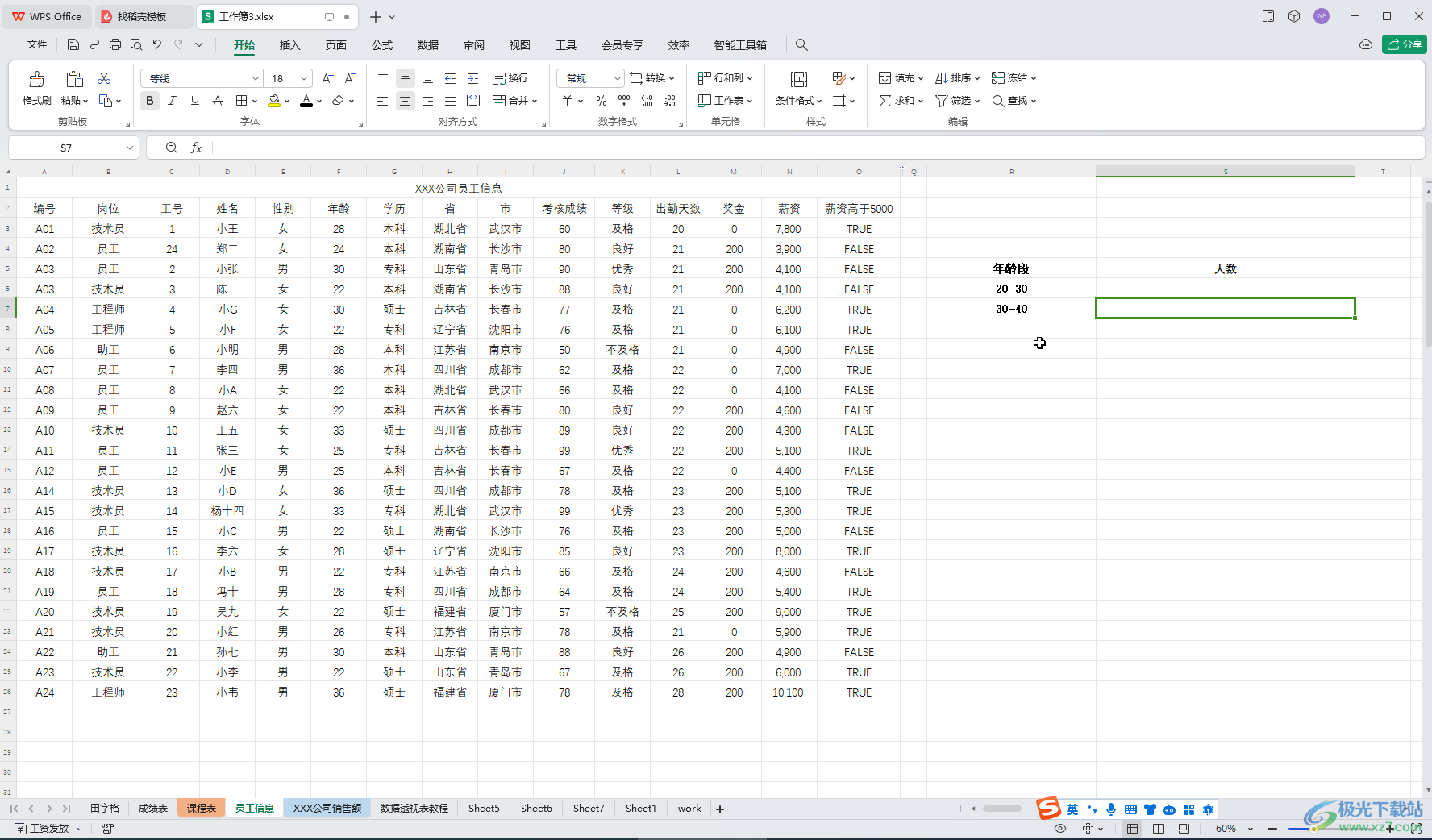This screenshot has width=1432, height=840.
Task: Click the increase indent icon
Action: click(x=473, y=78)
